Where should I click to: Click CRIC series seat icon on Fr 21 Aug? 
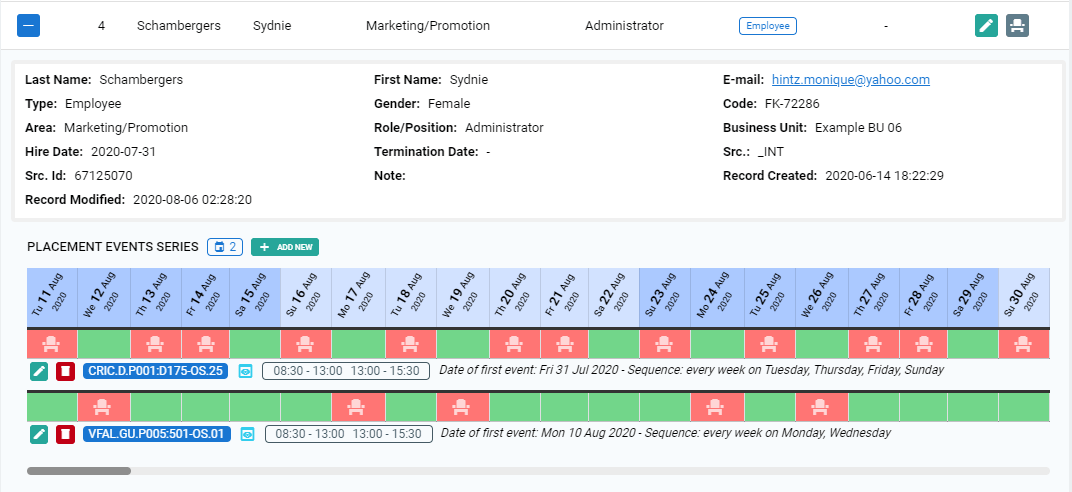[x=565, y=344]
